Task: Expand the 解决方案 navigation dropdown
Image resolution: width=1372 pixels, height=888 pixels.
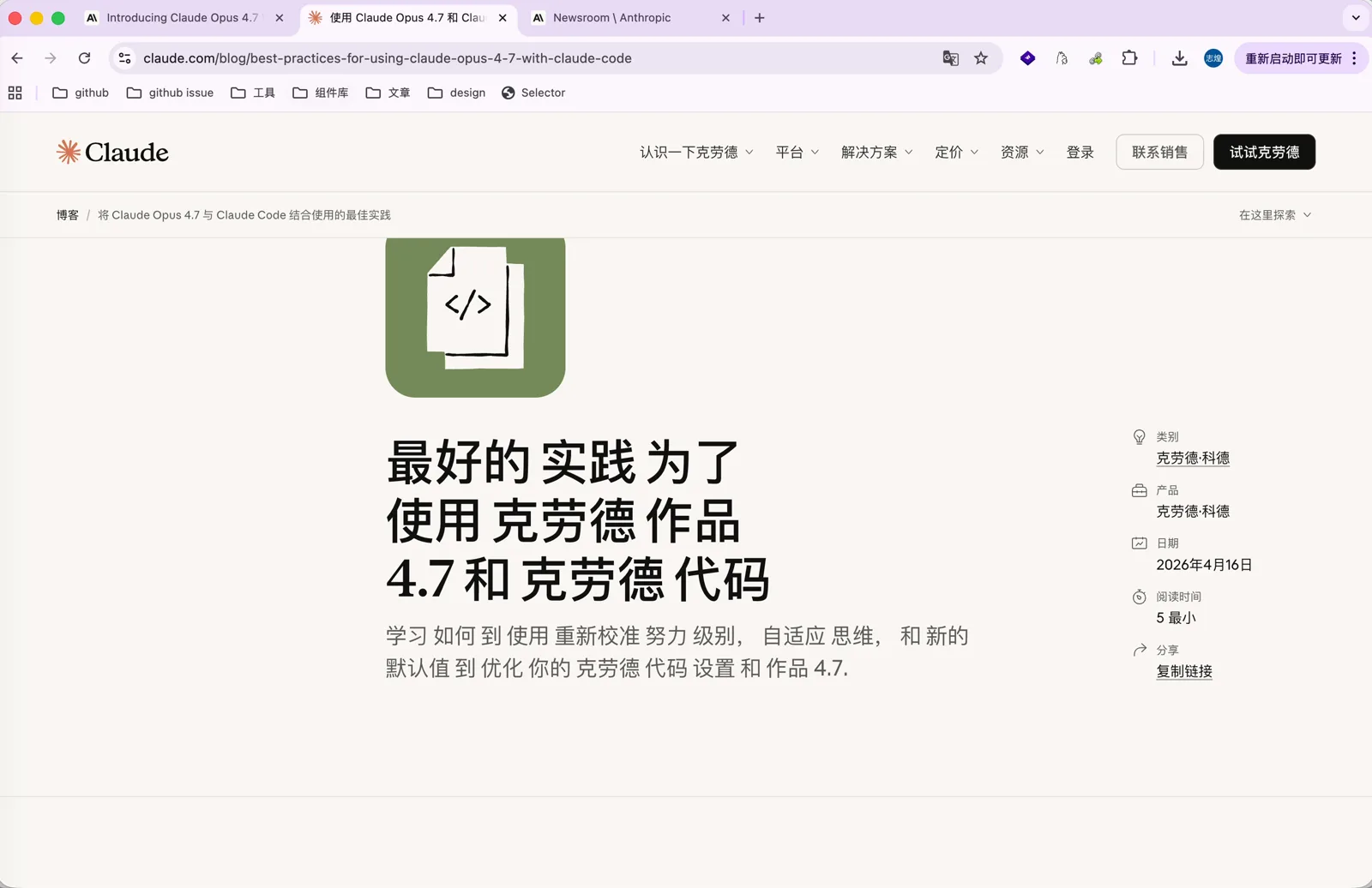Action: [x=876, y=153]
